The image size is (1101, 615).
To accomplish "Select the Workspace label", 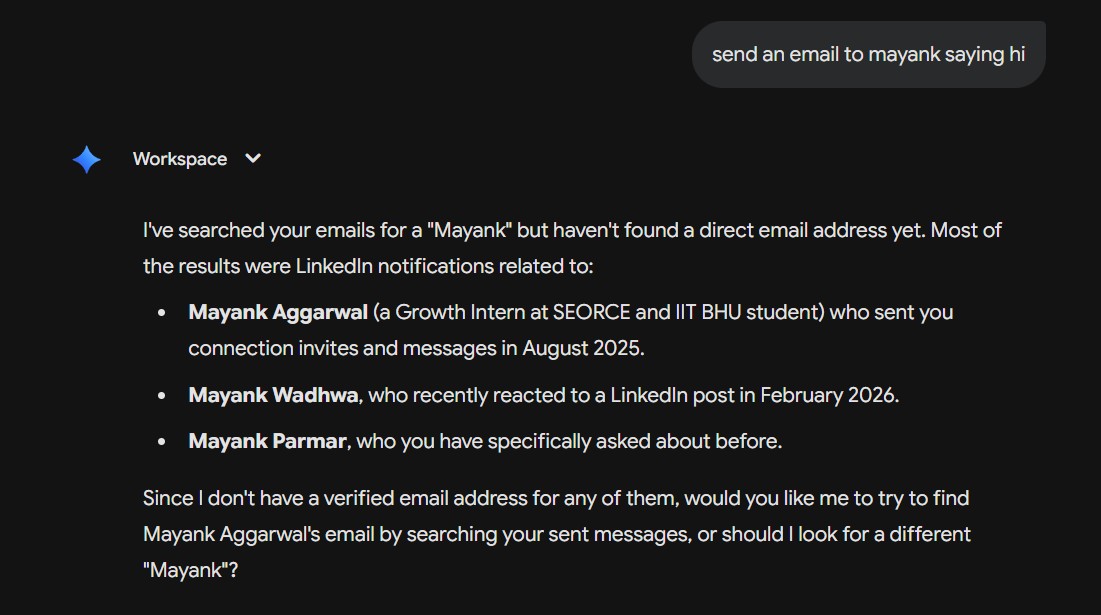I will (x=180, y=158).
